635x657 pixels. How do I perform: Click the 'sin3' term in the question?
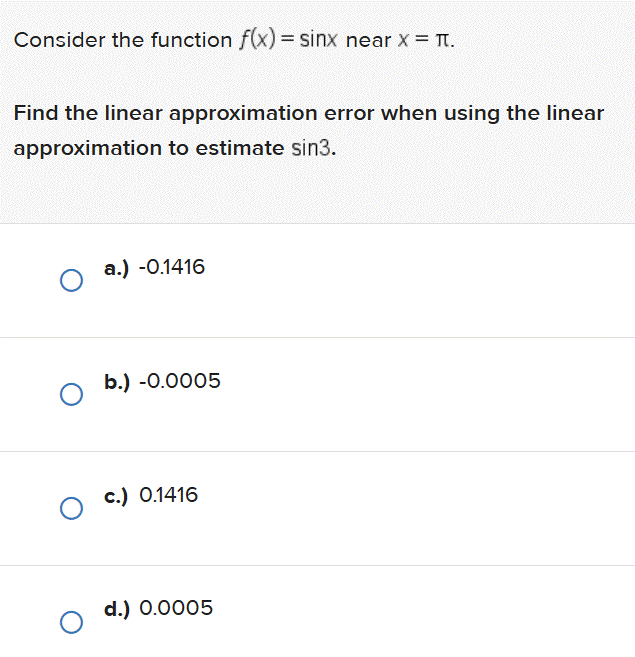pos(311,148)
